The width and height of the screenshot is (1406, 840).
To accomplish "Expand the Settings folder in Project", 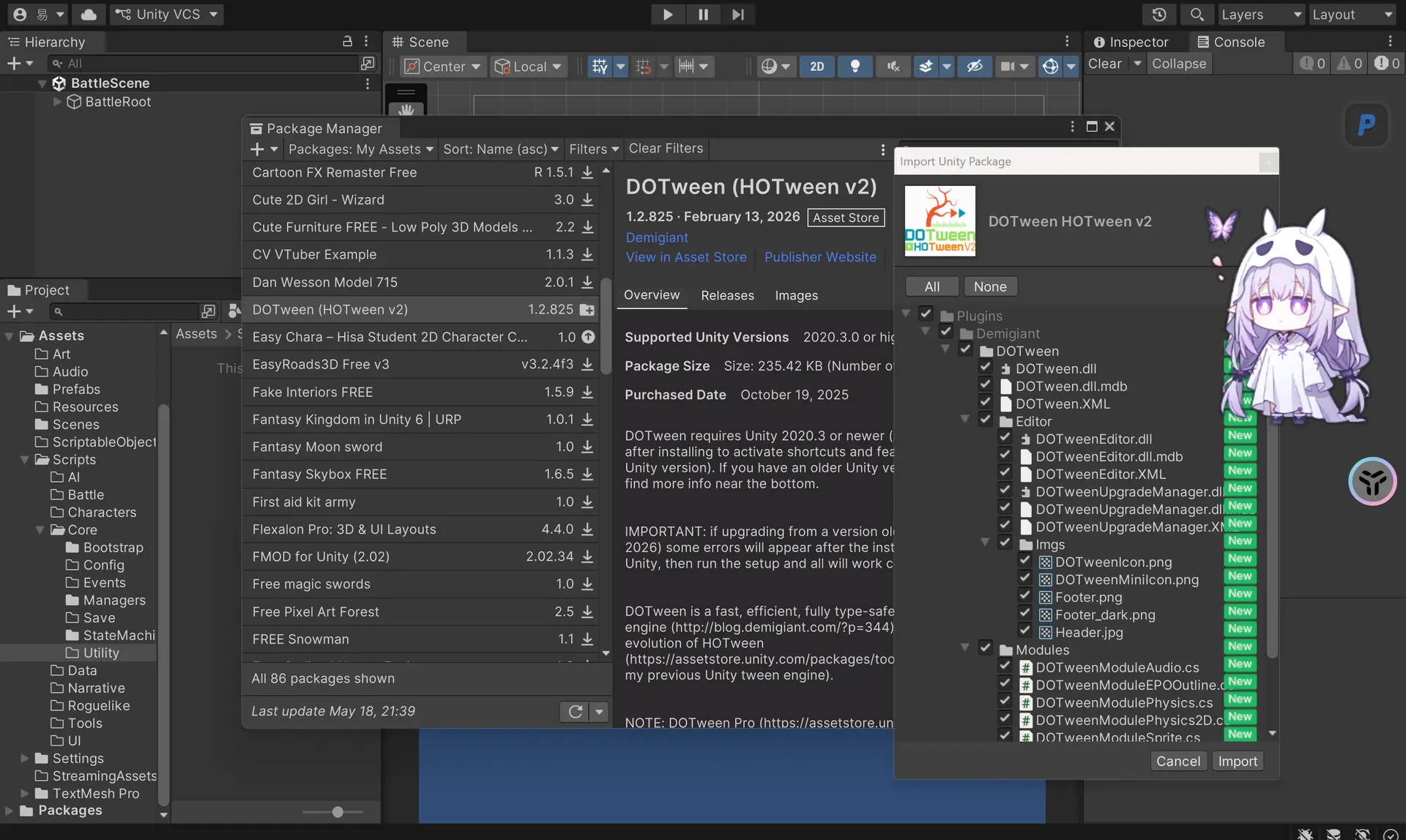I will (x=24, y=759).
